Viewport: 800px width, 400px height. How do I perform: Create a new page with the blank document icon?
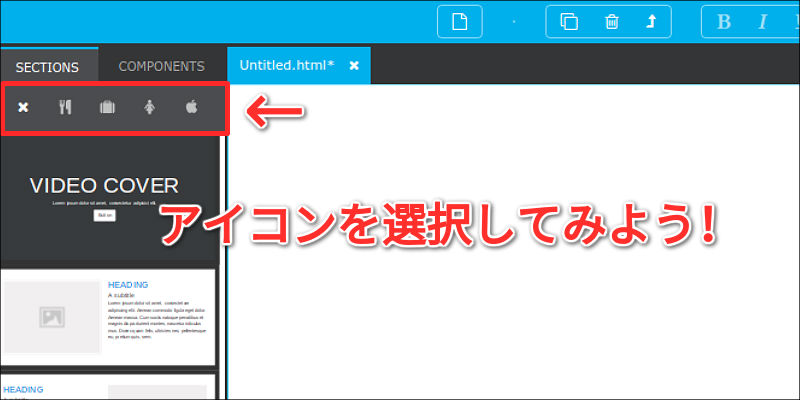coord(460,22)
